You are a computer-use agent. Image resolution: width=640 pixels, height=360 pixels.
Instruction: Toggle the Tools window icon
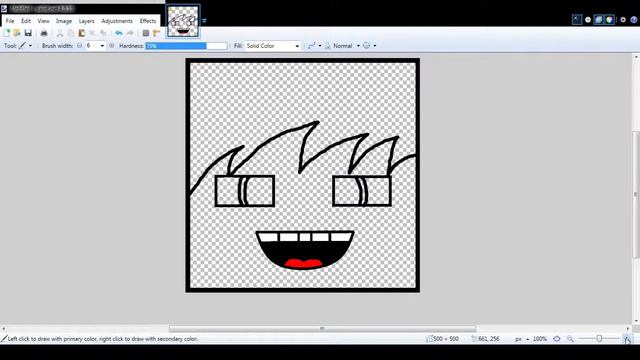coord(577,19)
